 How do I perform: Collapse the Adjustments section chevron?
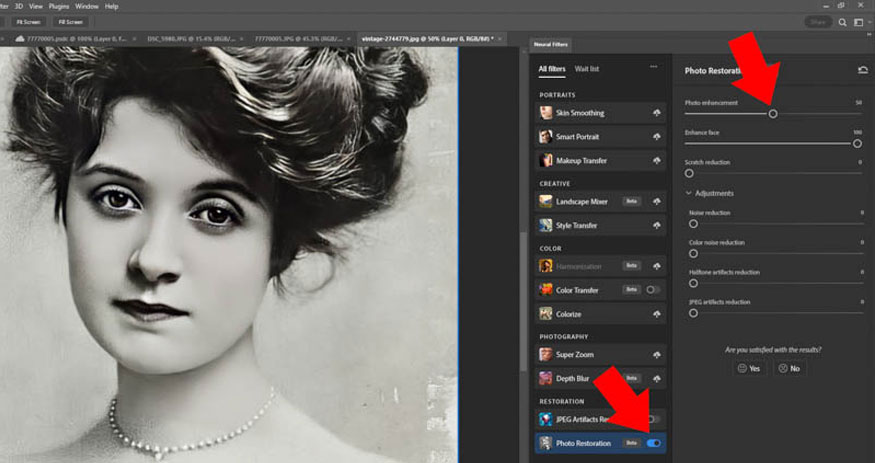pyautogui.click(x=689, y=194)
